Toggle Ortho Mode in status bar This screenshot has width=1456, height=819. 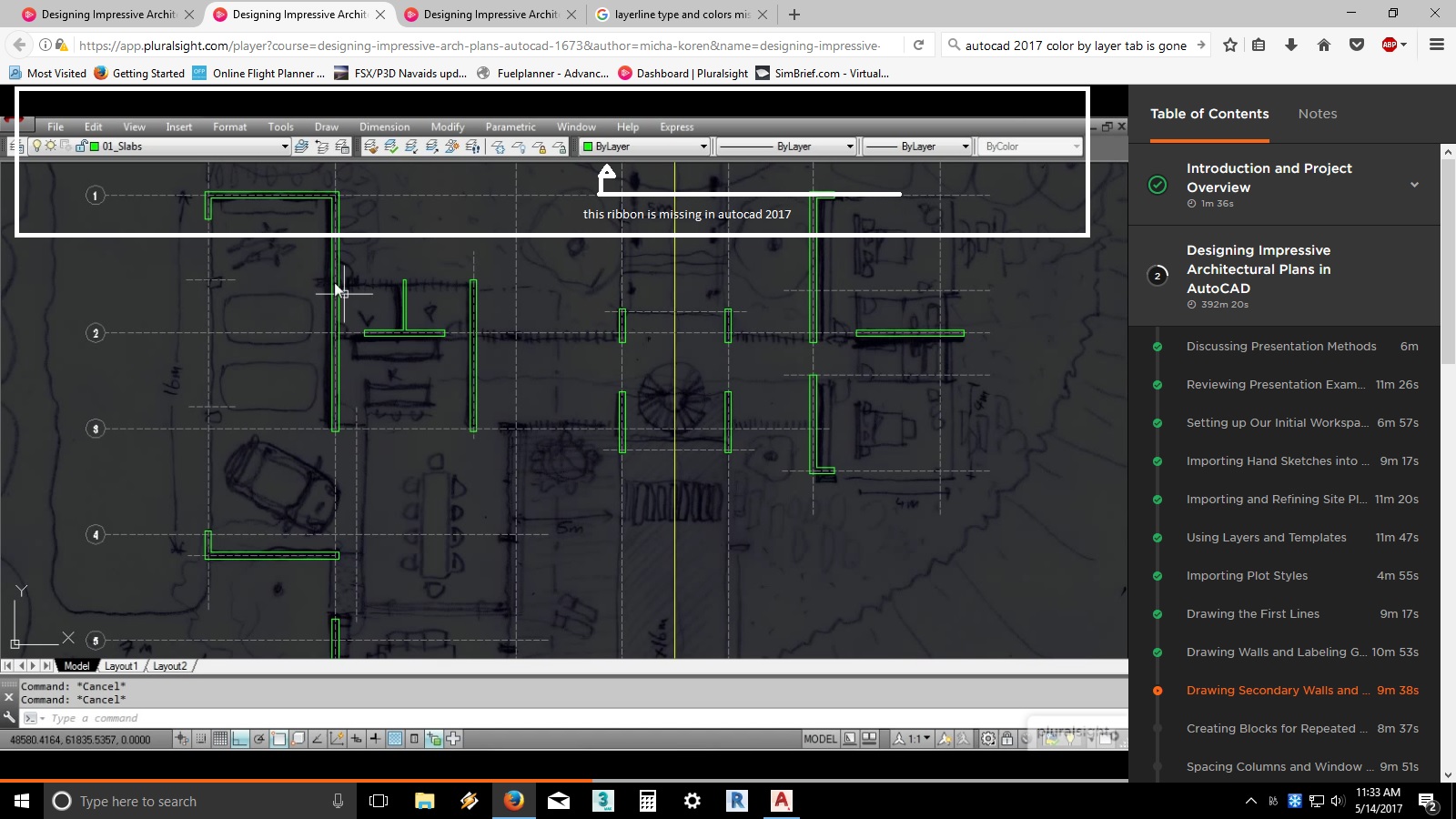[x=239, y=739]
